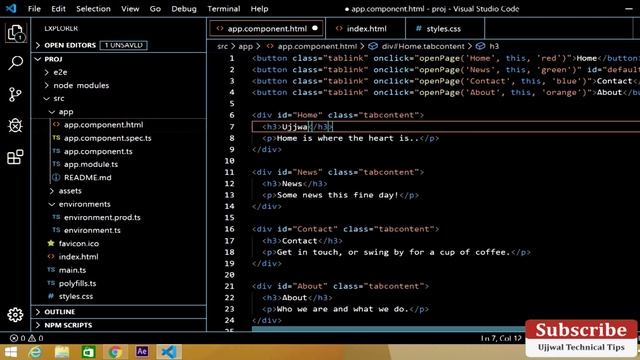Expand the e2e folder

[x=60, y=72]
